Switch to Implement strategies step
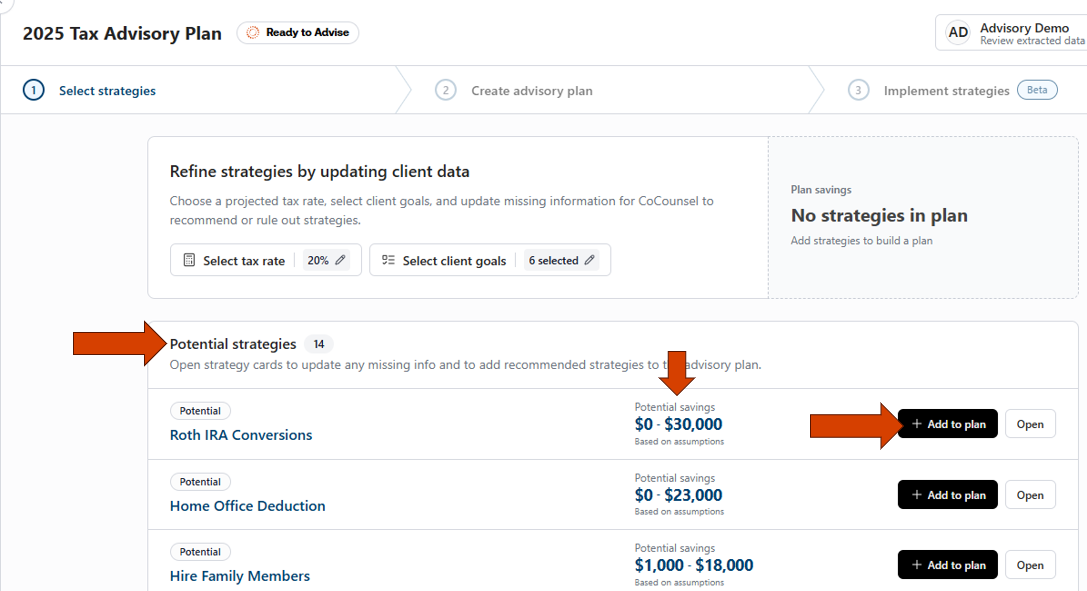The width and height of the screenshot is (1087, 591). (x=946, y=91)
